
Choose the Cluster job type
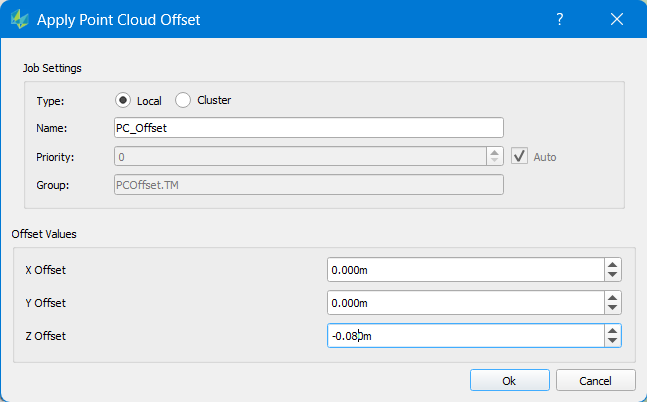pyautogui.click(x=183, y=100)
